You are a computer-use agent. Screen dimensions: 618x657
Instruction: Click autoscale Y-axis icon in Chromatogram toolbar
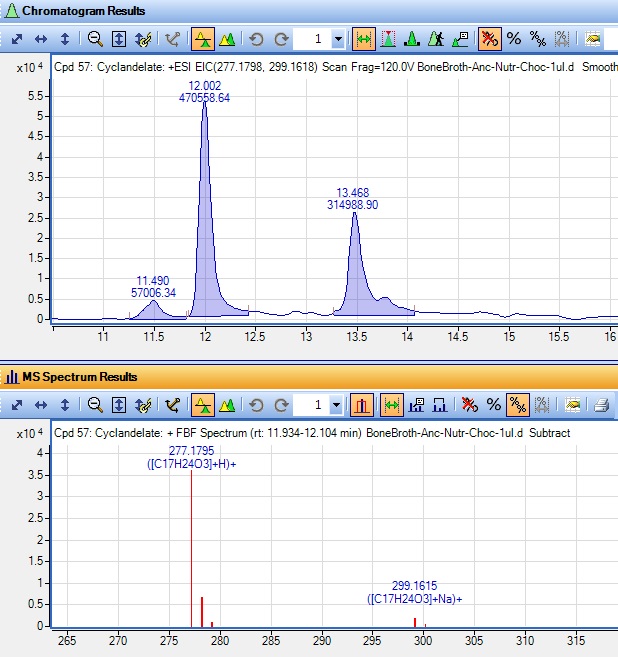click(x=119, y=39)
